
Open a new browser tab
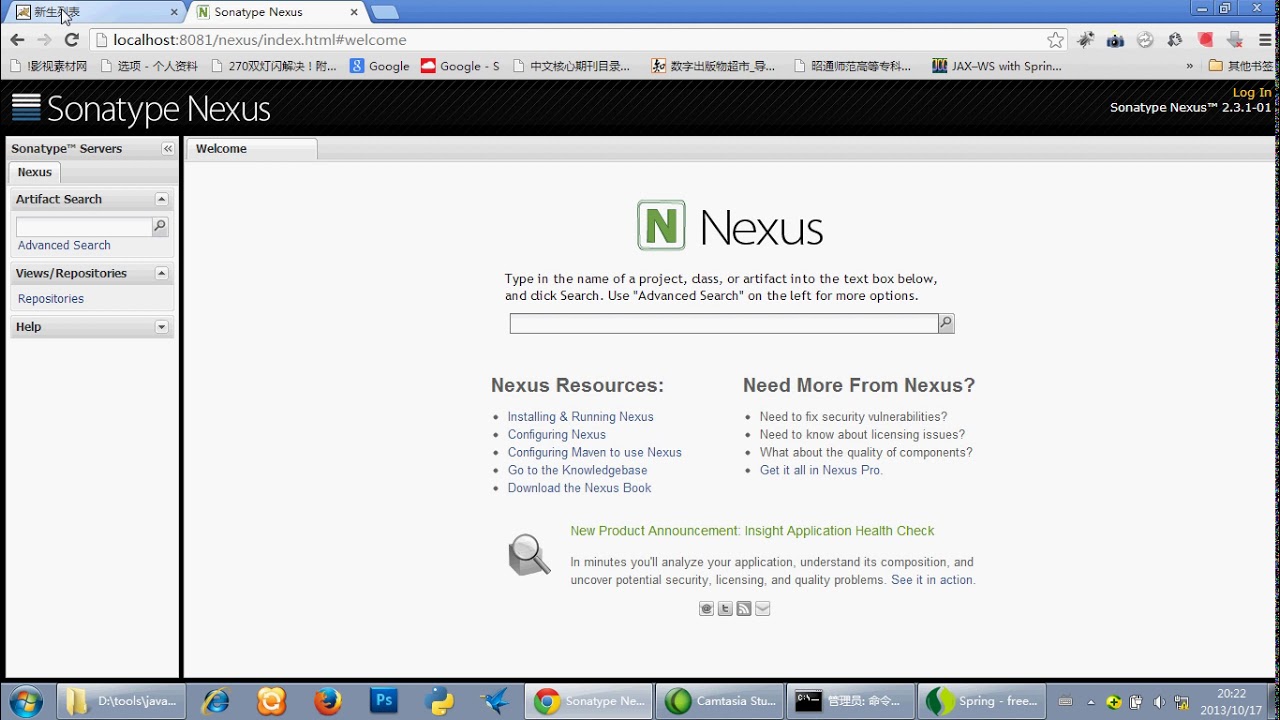385,12
